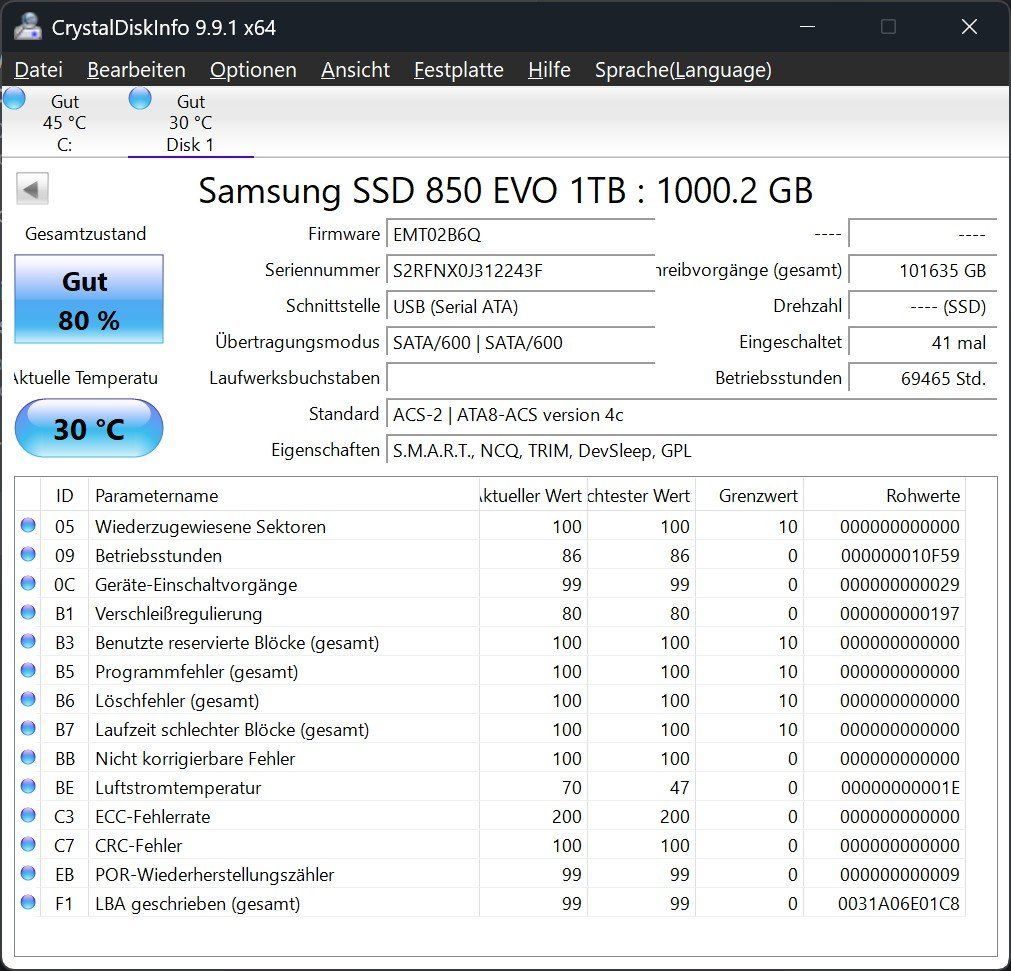Click status orb for Geräte-Einschaltvorgänge row

28,583
